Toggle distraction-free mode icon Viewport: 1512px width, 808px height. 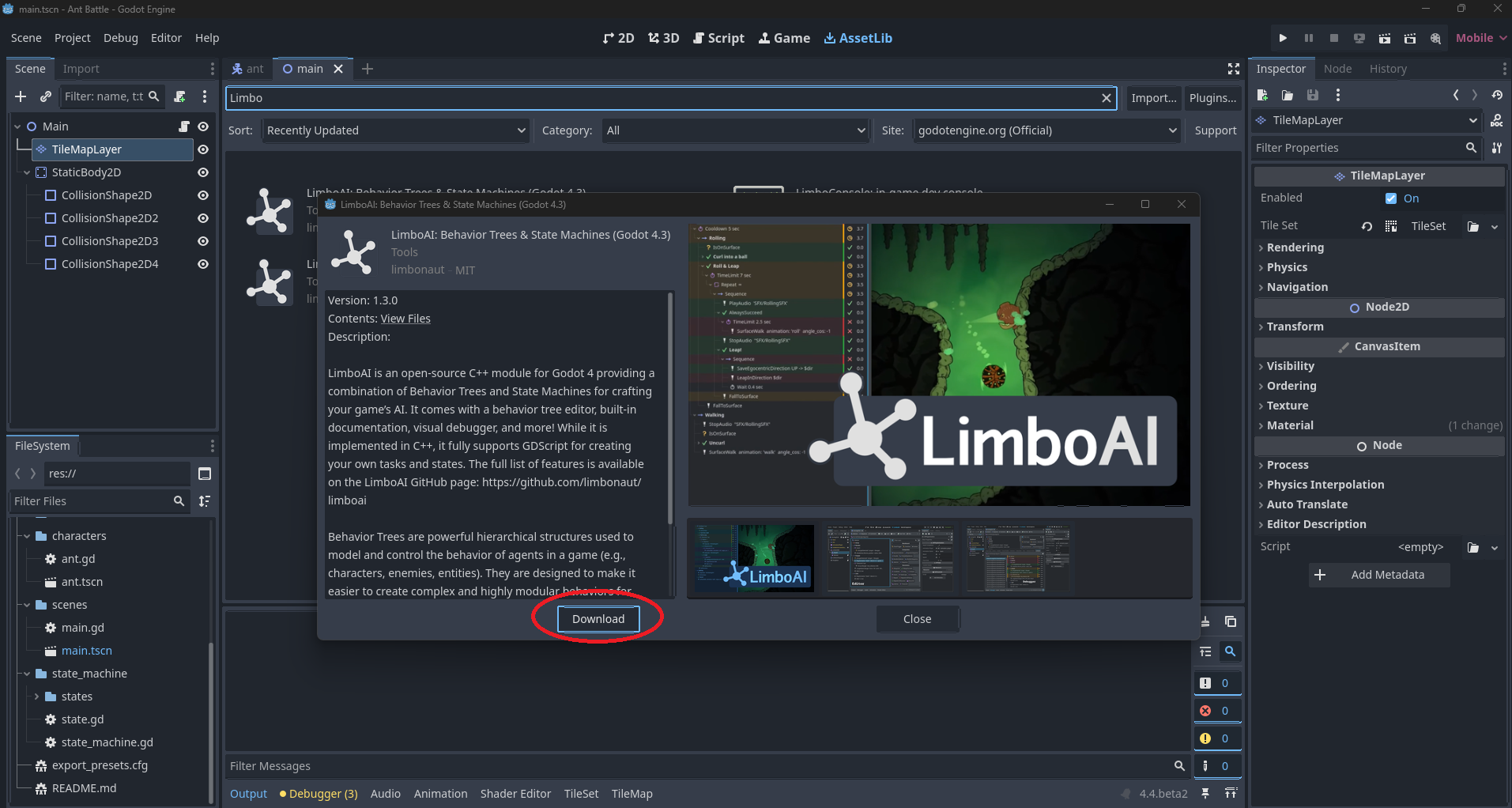[1233, 69]
